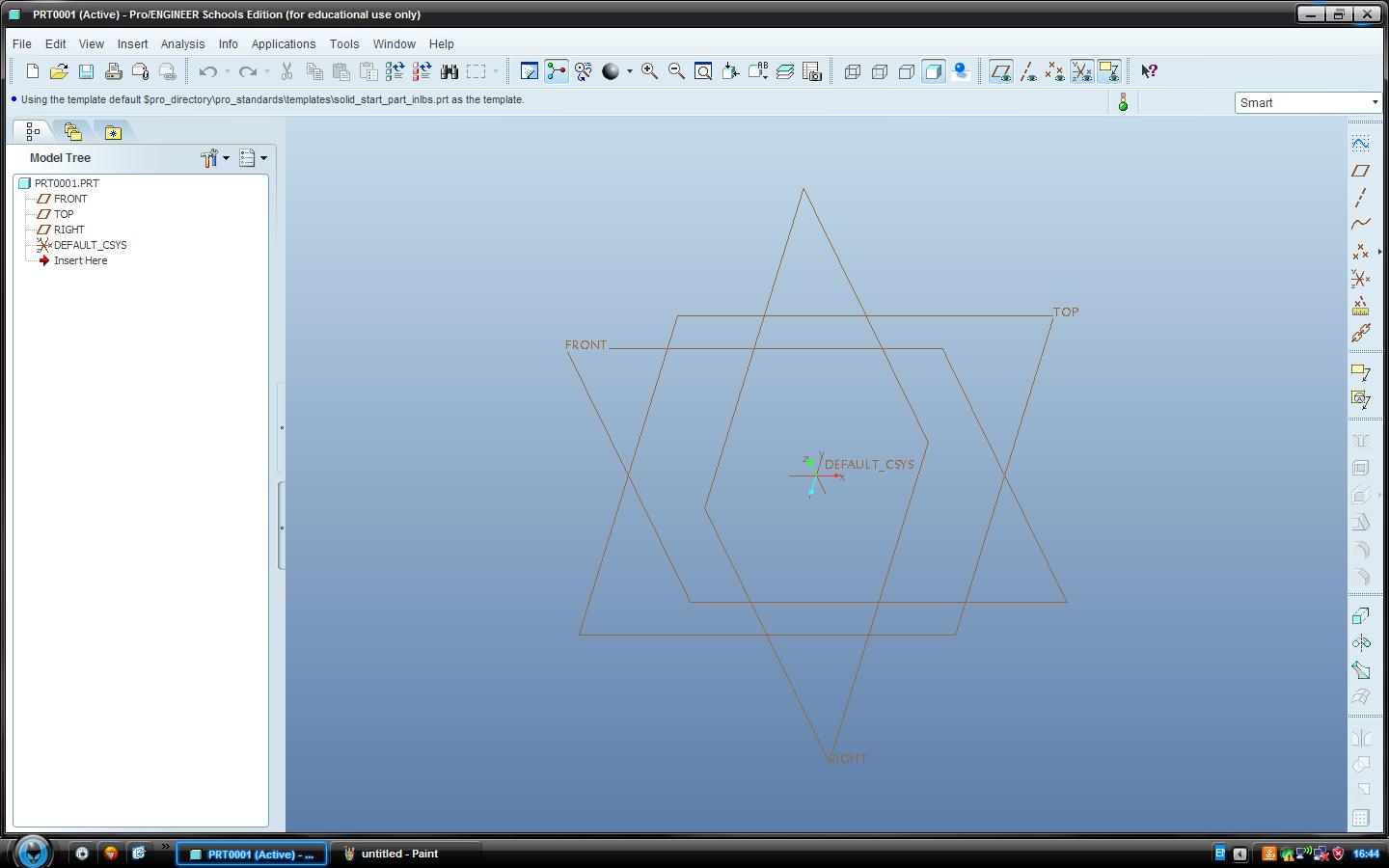Viewport: 1389px width, 868px height.
Task: Switch to the Favorites navigator tab
Action: click(113, 132)
